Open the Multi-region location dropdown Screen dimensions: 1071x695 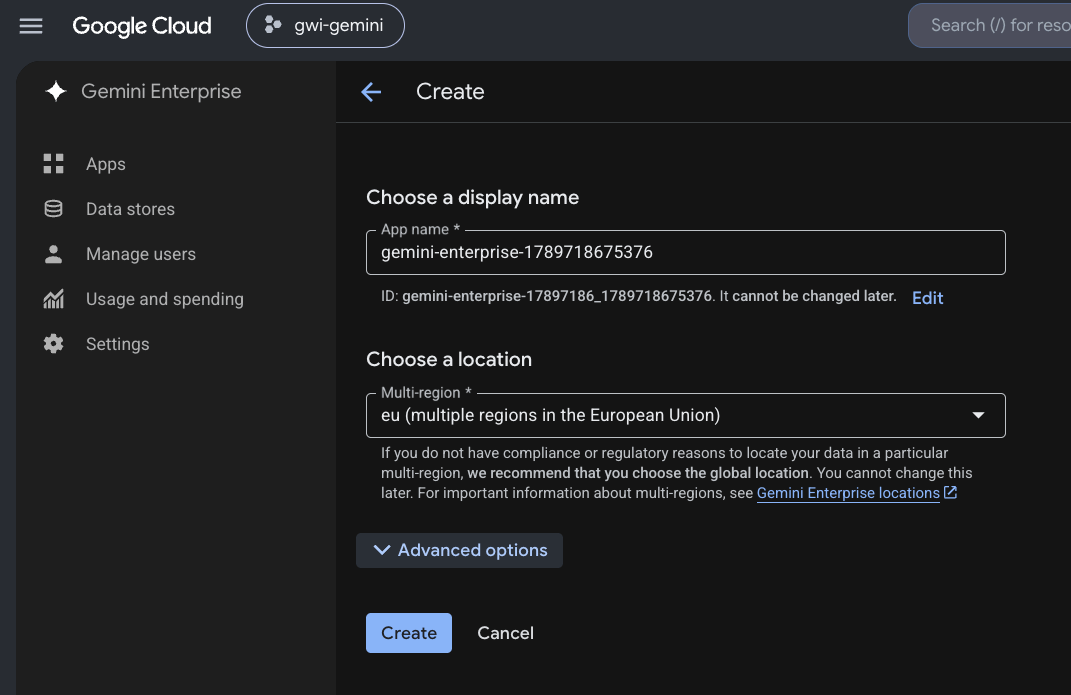(x=686, y=415)
